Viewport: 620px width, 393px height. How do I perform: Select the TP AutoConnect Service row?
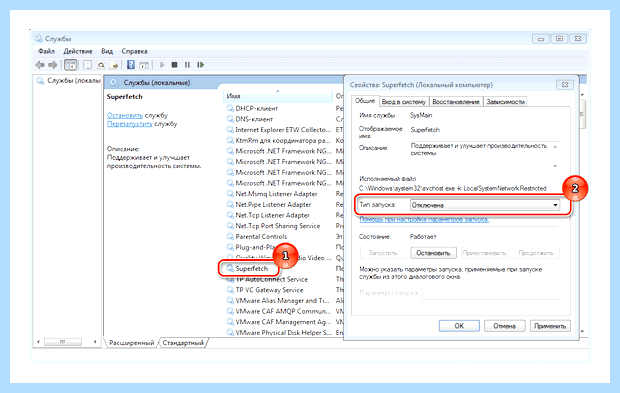click(272, 279)
